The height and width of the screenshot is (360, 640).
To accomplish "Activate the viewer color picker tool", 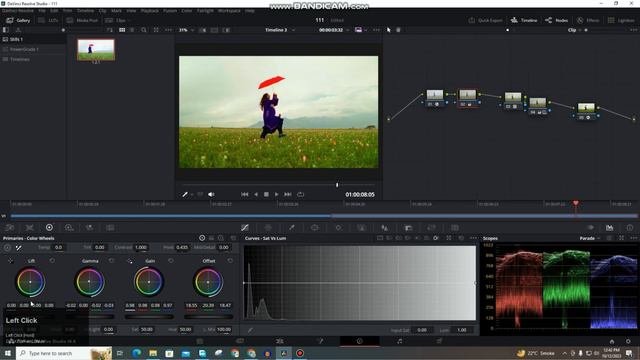I will [185, 195].
